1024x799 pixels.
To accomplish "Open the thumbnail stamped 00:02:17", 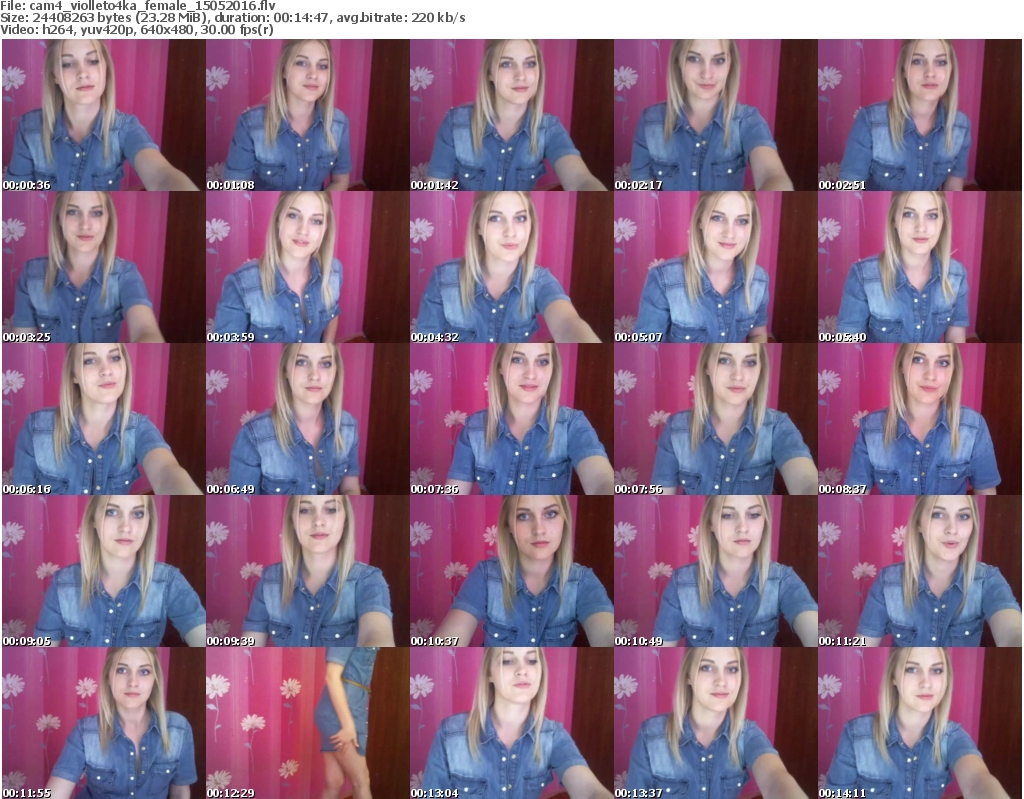I will click(x=715, y=115).
